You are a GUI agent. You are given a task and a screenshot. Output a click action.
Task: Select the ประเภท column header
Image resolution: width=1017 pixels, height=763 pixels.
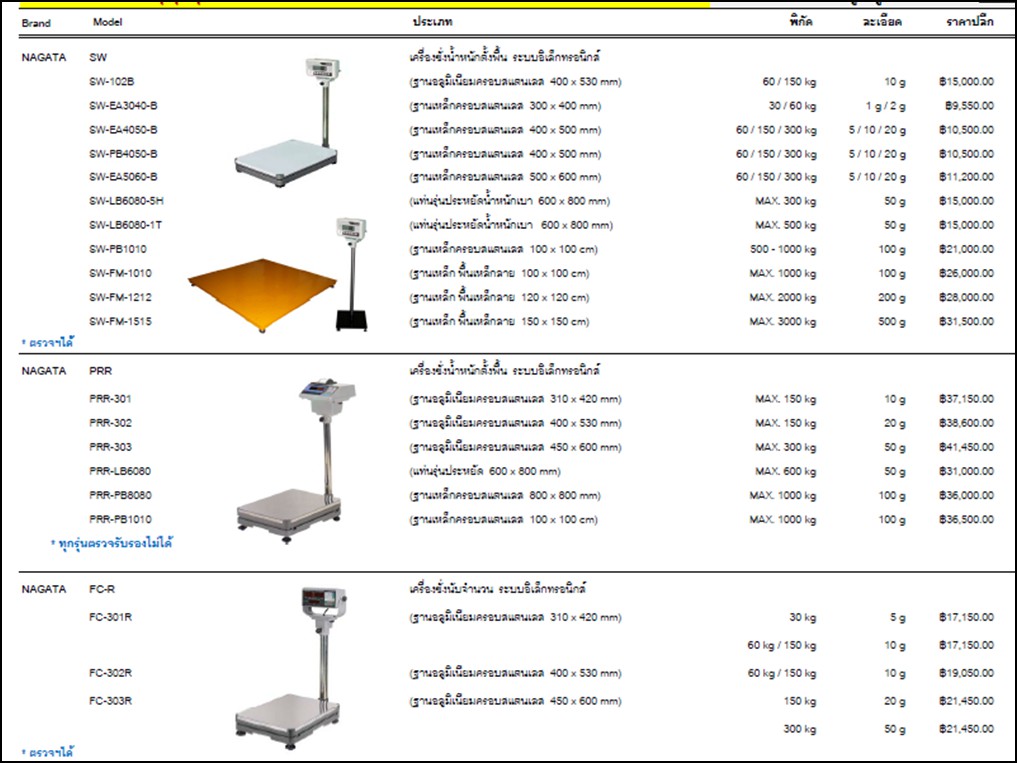point(433,22)
